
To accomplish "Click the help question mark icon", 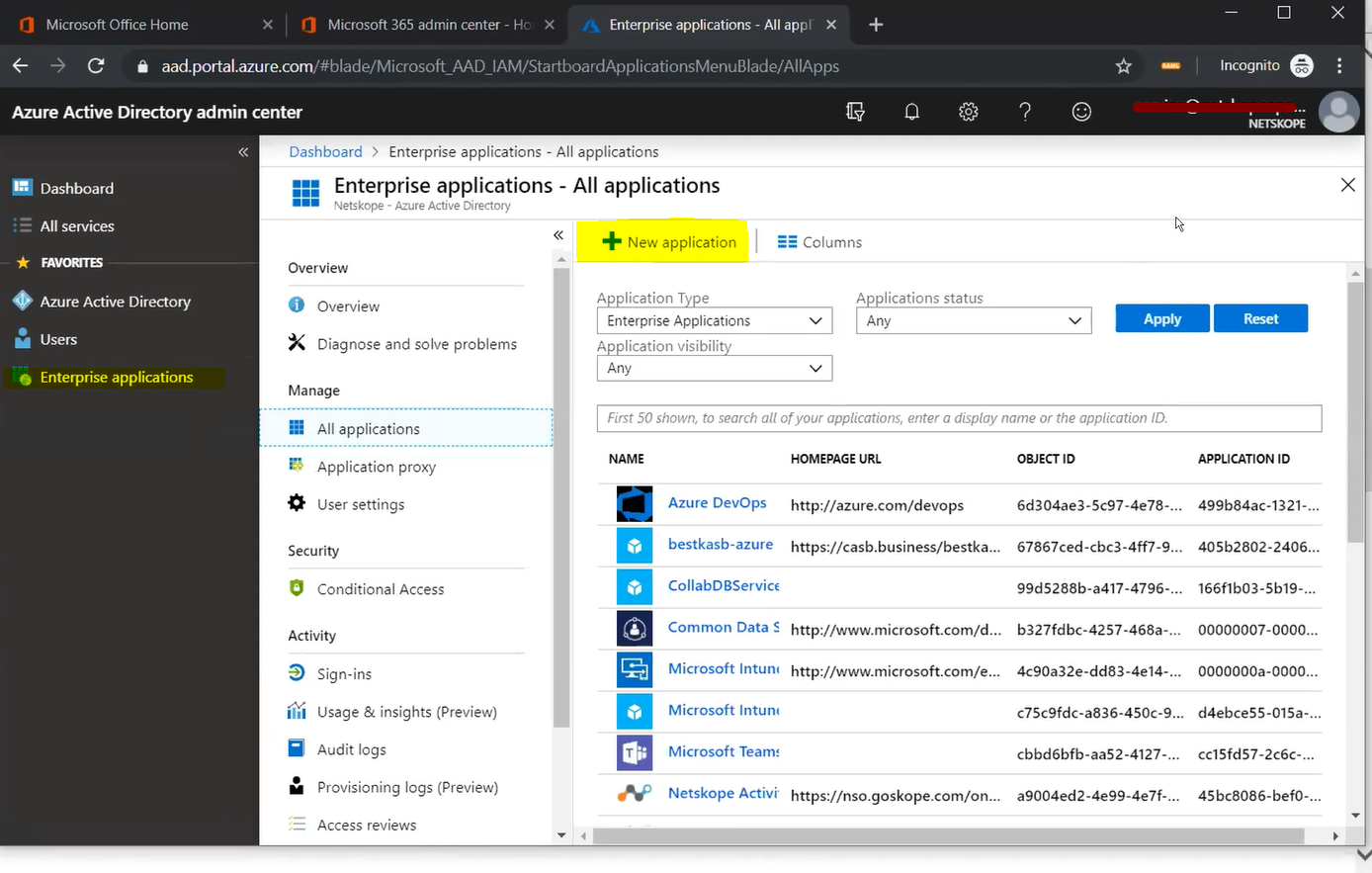I will pos(1025,112).
